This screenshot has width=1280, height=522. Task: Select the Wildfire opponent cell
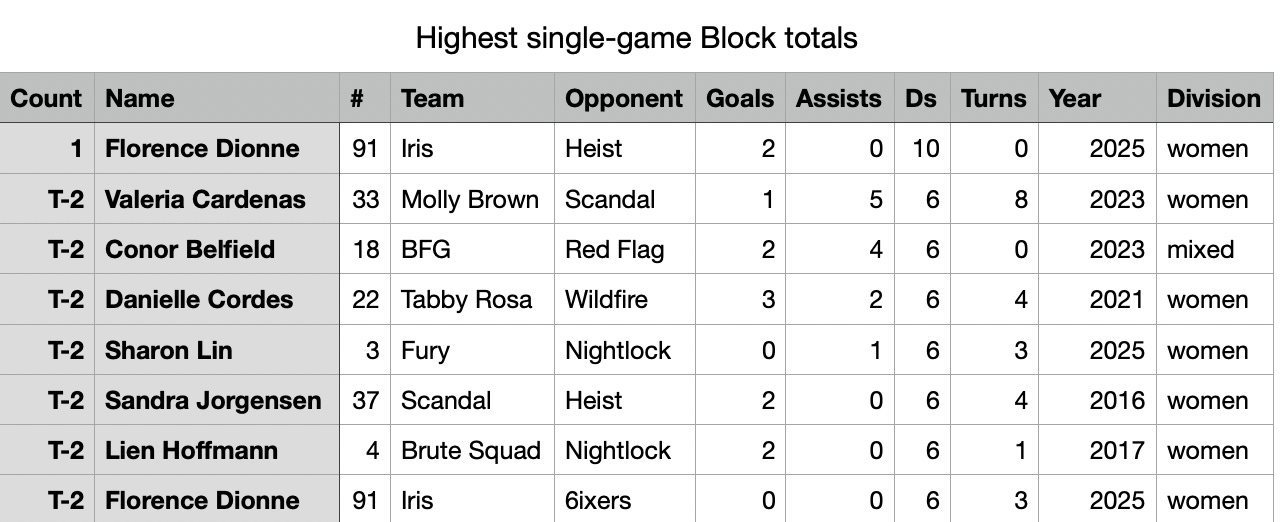point(624,299)
